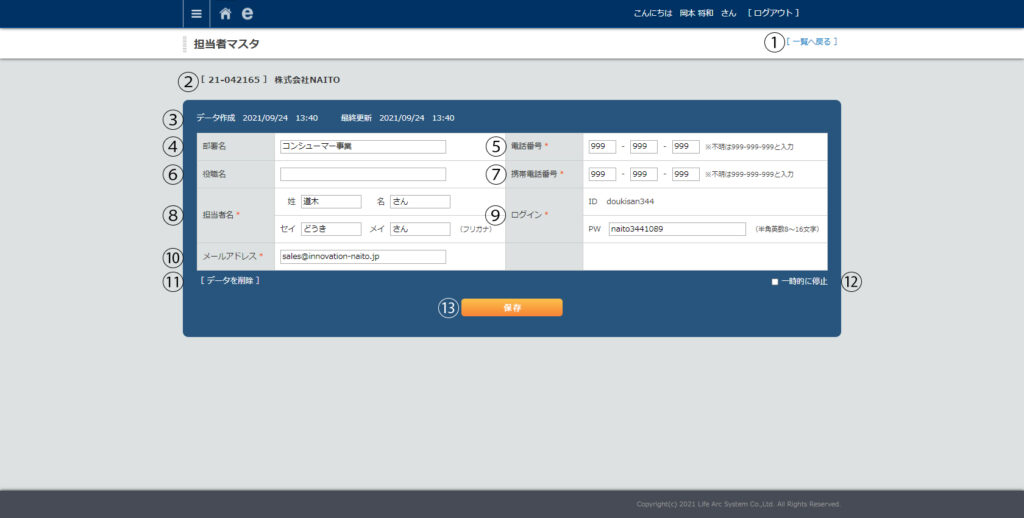Viewport: 1024px width, 518px height.
Task: Select the 姓 last name field
Action: click(x=330, y=201)
